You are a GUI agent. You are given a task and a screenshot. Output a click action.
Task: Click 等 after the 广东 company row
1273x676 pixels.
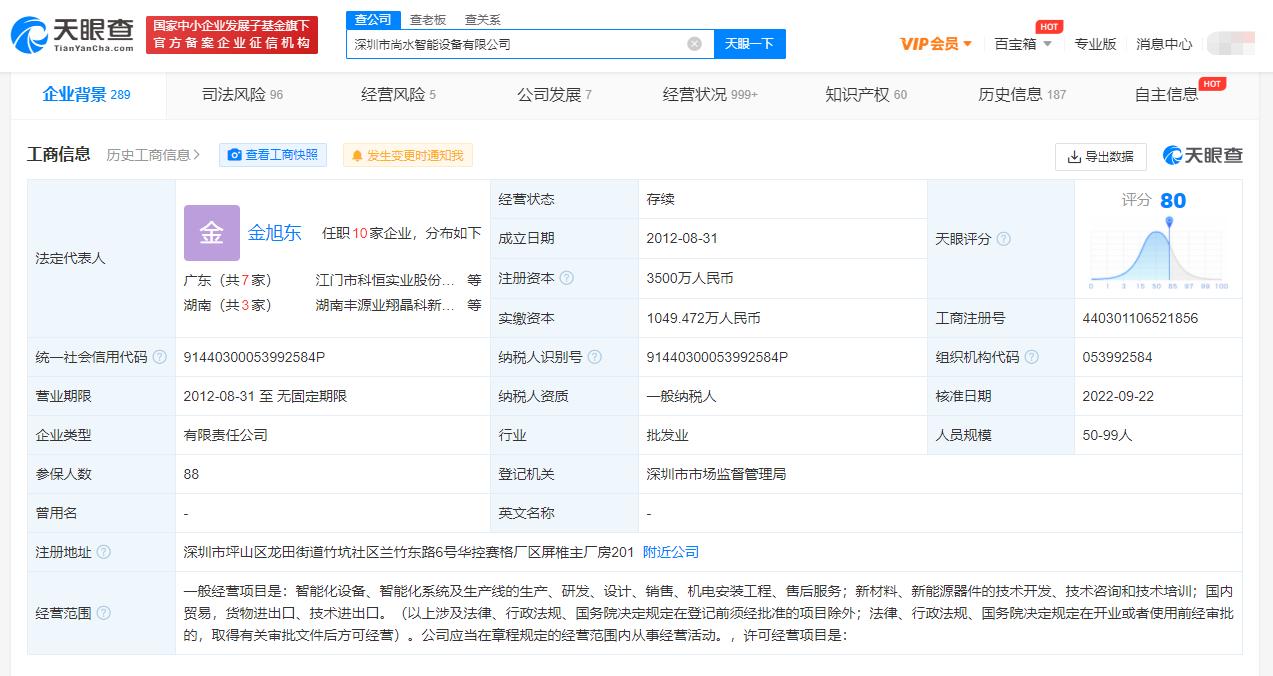click(474, 280)
